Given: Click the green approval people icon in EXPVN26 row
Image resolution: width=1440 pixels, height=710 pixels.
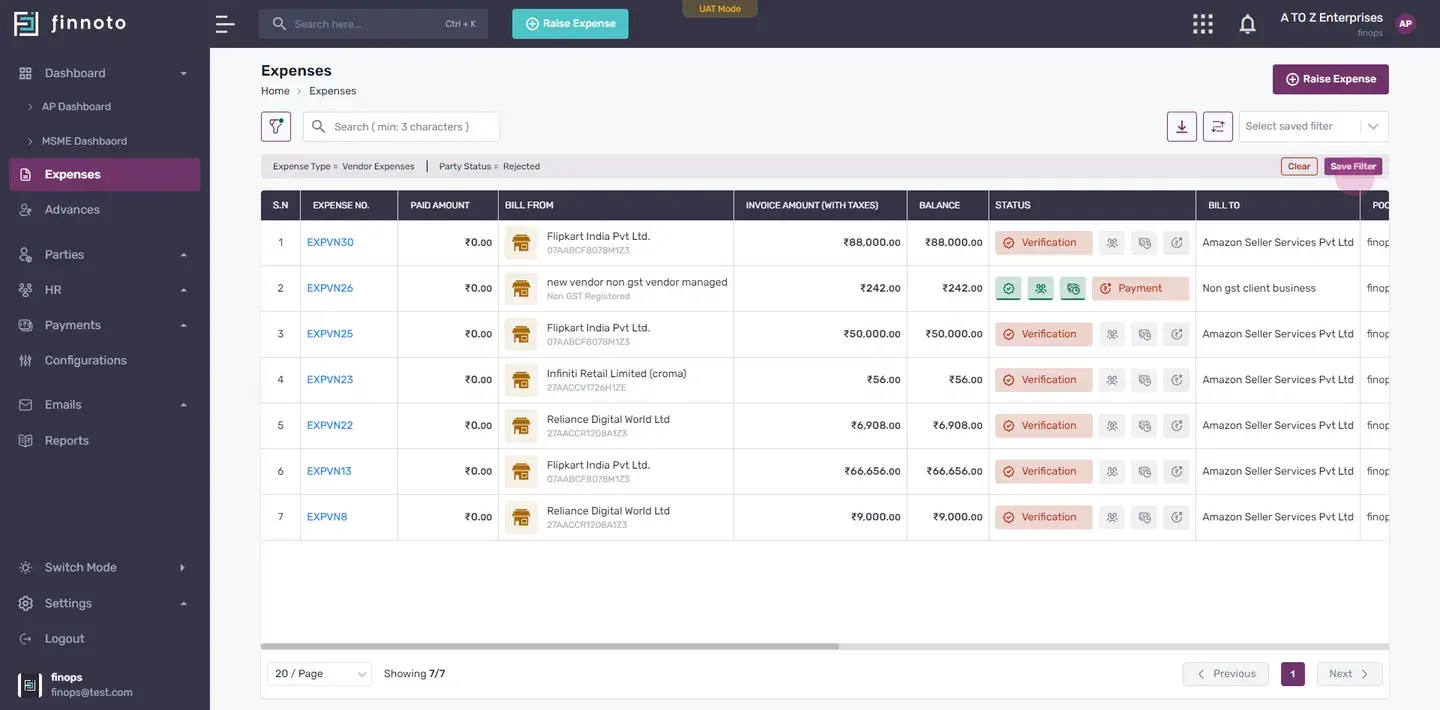Looking at the screenshot, I should (x=1041, y=289).
